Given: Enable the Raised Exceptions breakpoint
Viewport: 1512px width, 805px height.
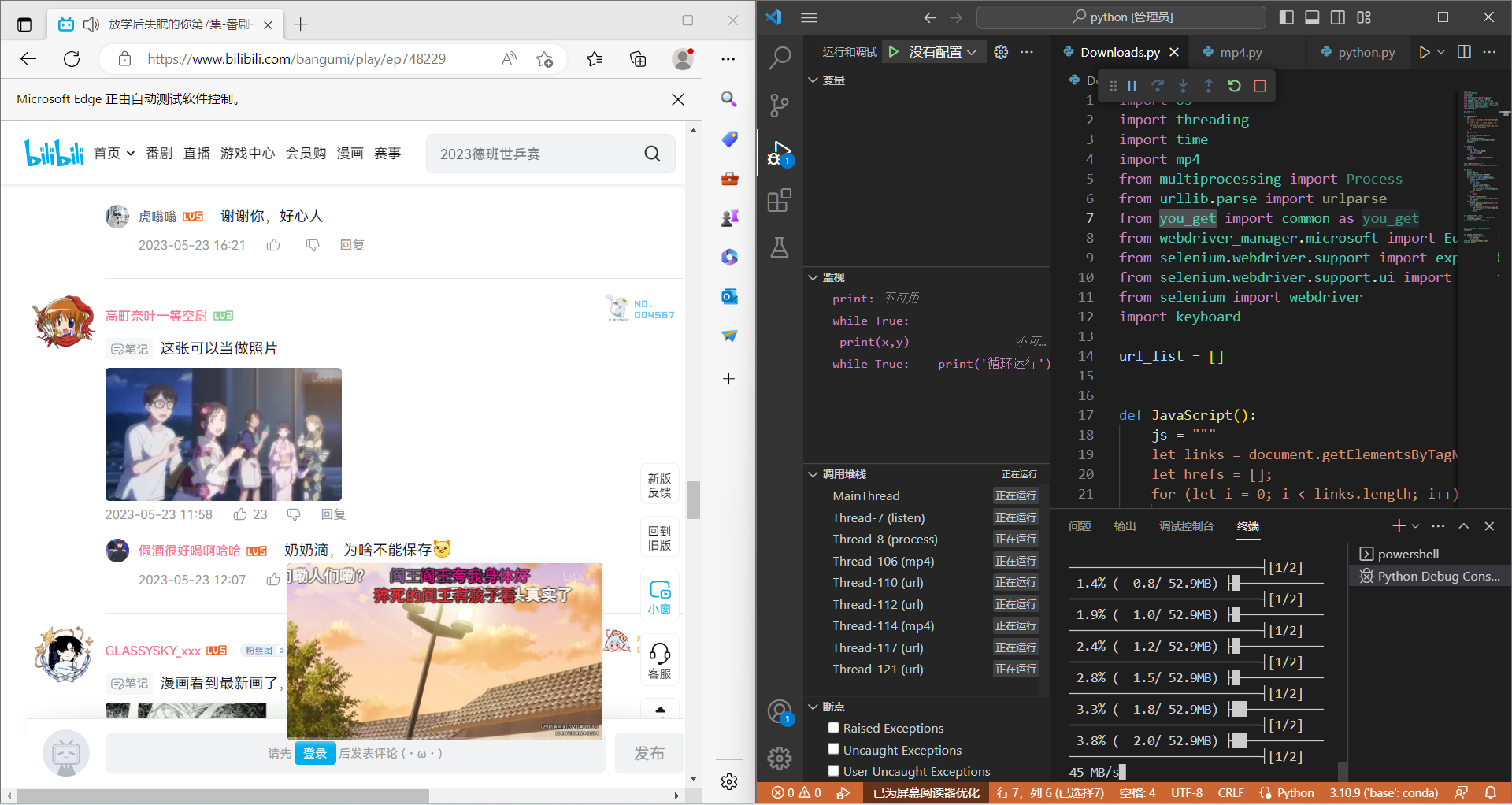Looking at the screenshot, I should coord(833,728).
